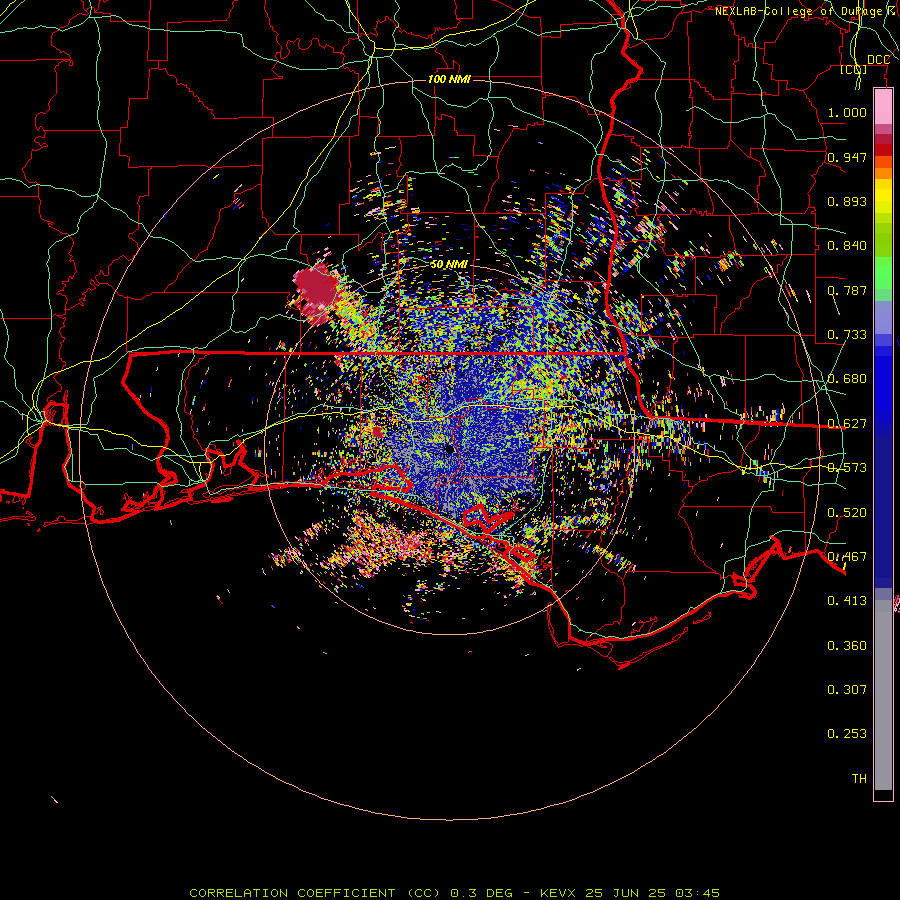The width and height of the screenshot is (900, 900).
Task: Click the 0.520 scale value
Action: pos(847,513)
